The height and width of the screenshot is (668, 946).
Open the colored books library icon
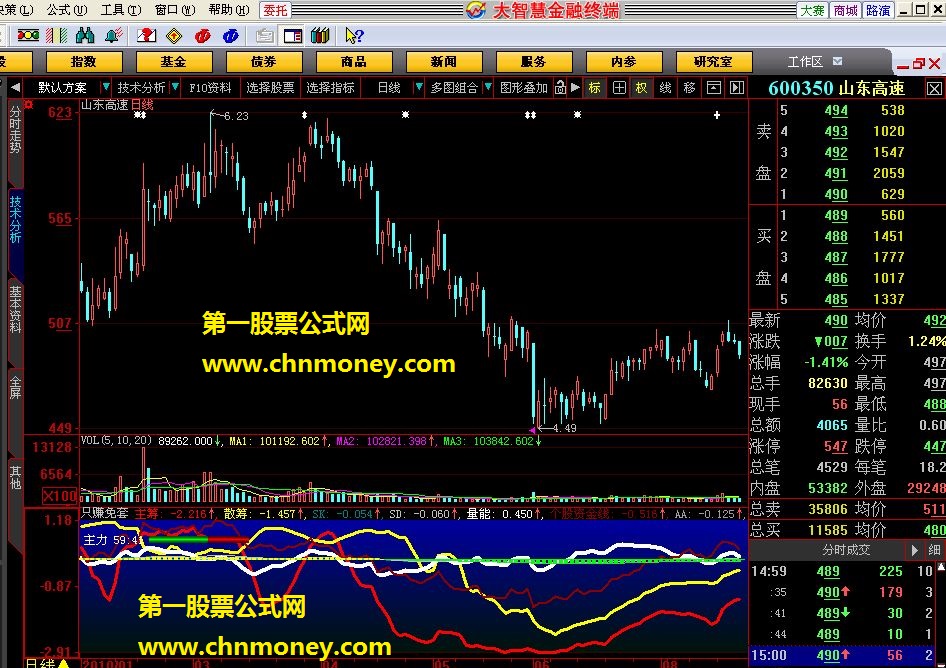pos(320,36)
